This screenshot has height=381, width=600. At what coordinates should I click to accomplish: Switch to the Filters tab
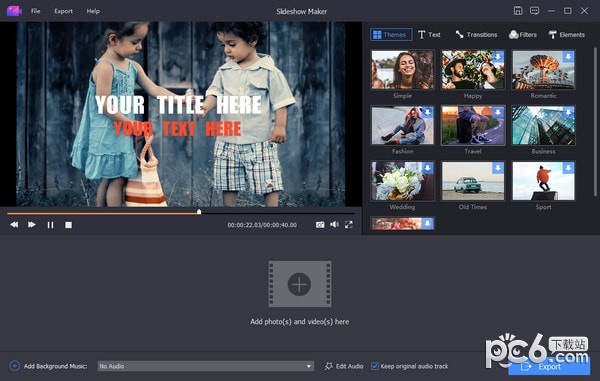[523, 34]
